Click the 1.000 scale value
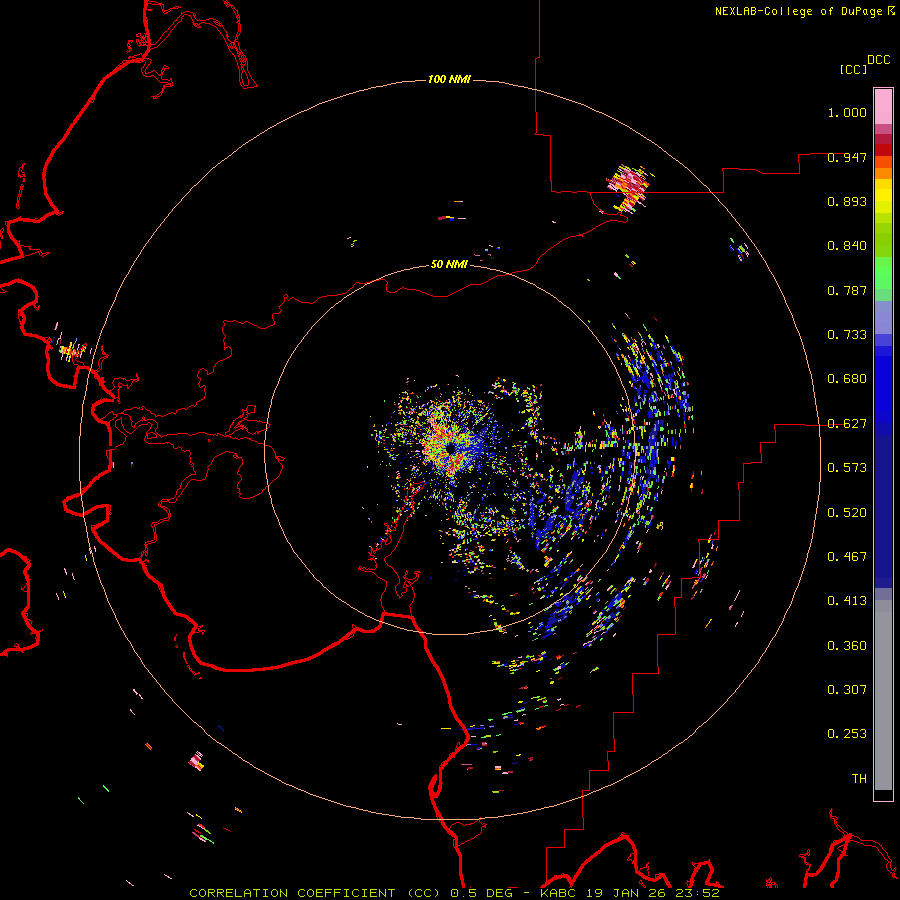Screen dimensions: 900x900 [847, 112]
